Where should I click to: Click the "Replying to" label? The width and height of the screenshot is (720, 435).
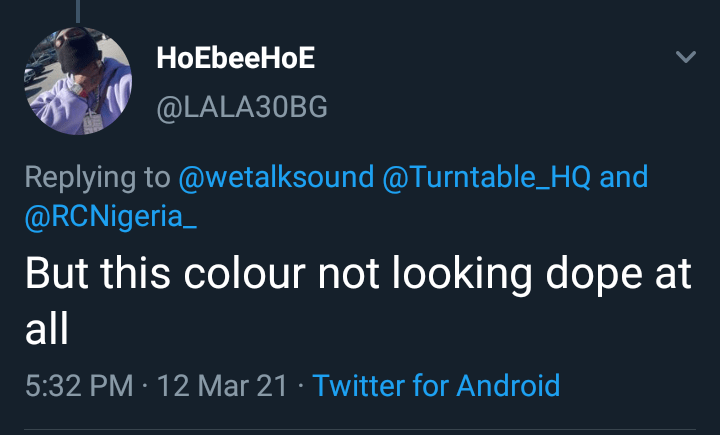[97, 178]
